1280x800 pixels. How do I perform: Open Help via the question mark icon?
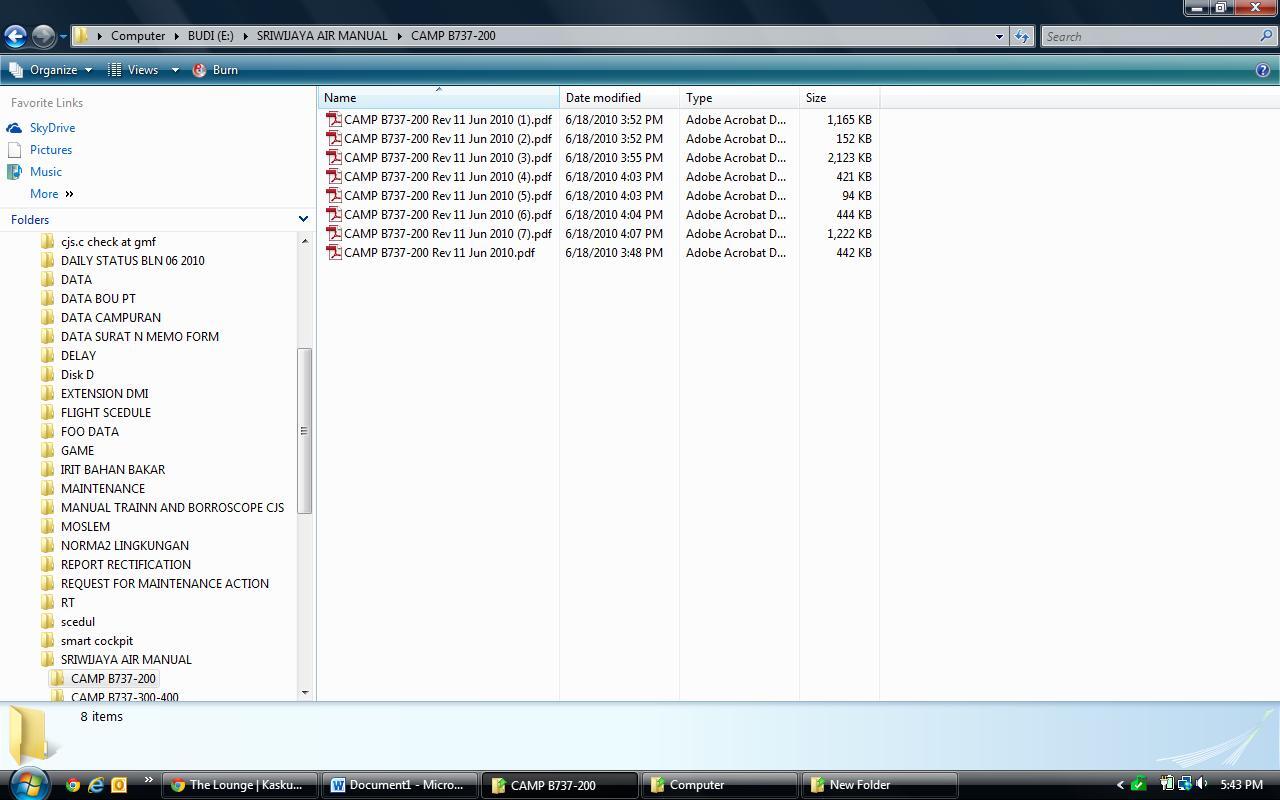(x=1263, y=70)
